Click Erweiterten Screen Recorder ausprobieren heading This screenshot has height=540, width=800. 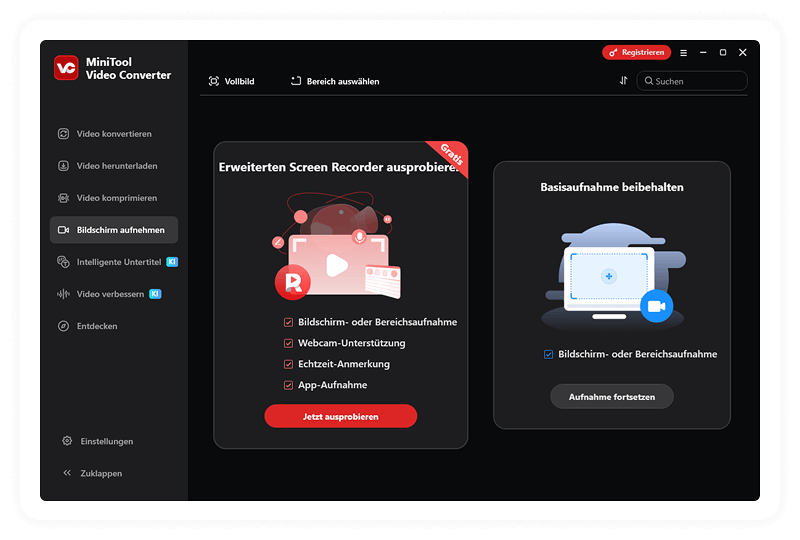(338, 167)
